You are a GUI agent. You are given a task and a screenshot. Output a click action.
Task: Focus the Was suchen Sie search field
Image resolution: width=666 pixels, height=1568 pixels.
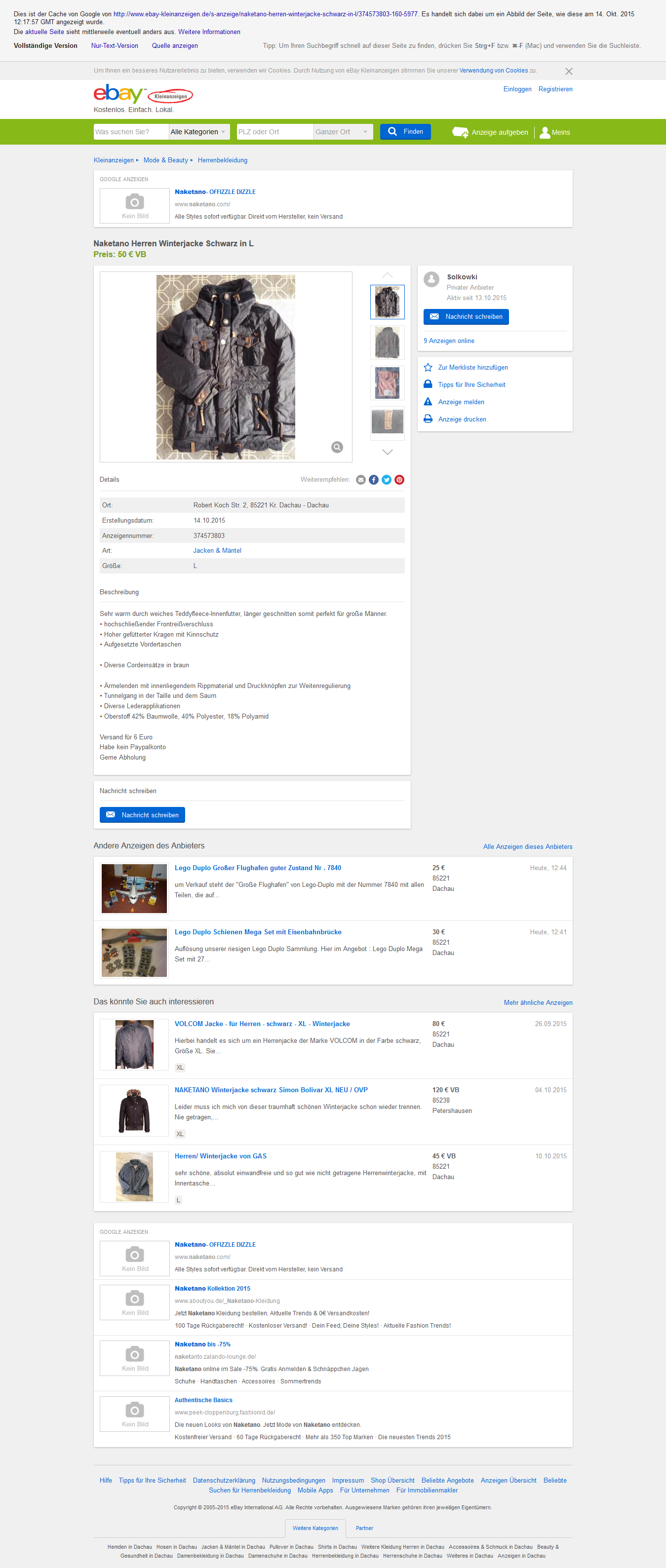tap(131, 131)
